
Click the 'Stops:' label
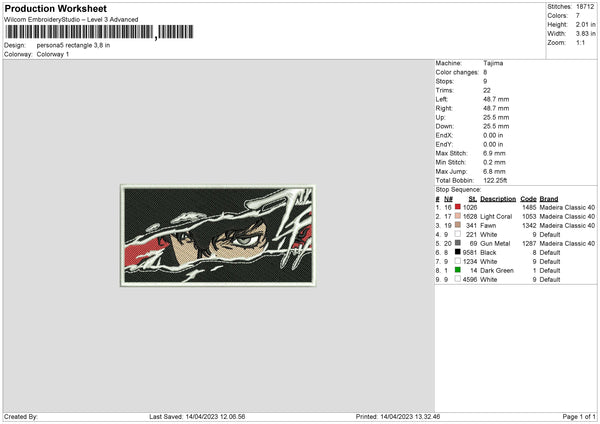[x=445, y=81]
